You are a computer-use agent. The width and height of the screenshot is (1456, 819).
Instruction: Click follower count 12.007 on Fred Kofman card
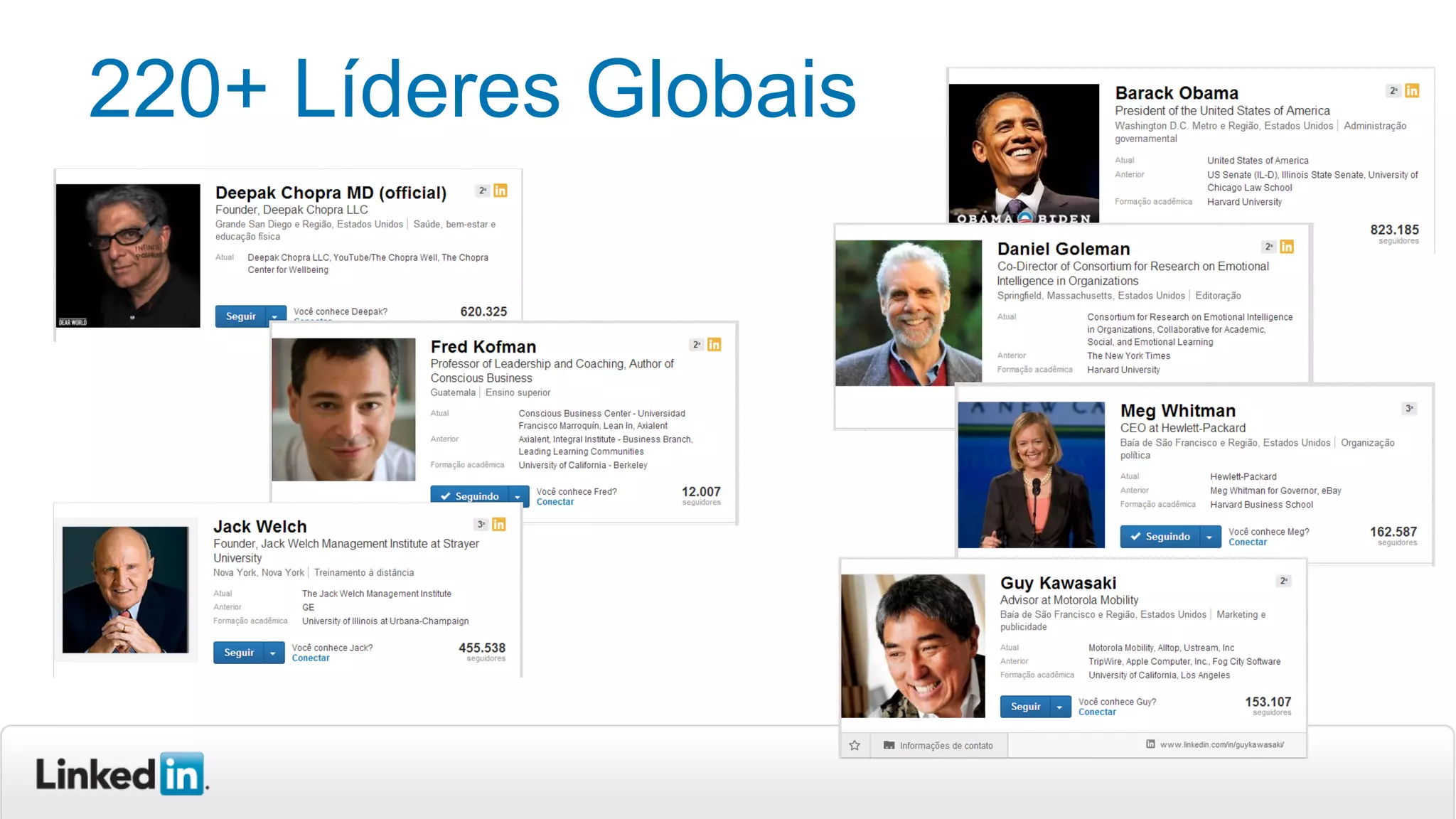(701, 492)
